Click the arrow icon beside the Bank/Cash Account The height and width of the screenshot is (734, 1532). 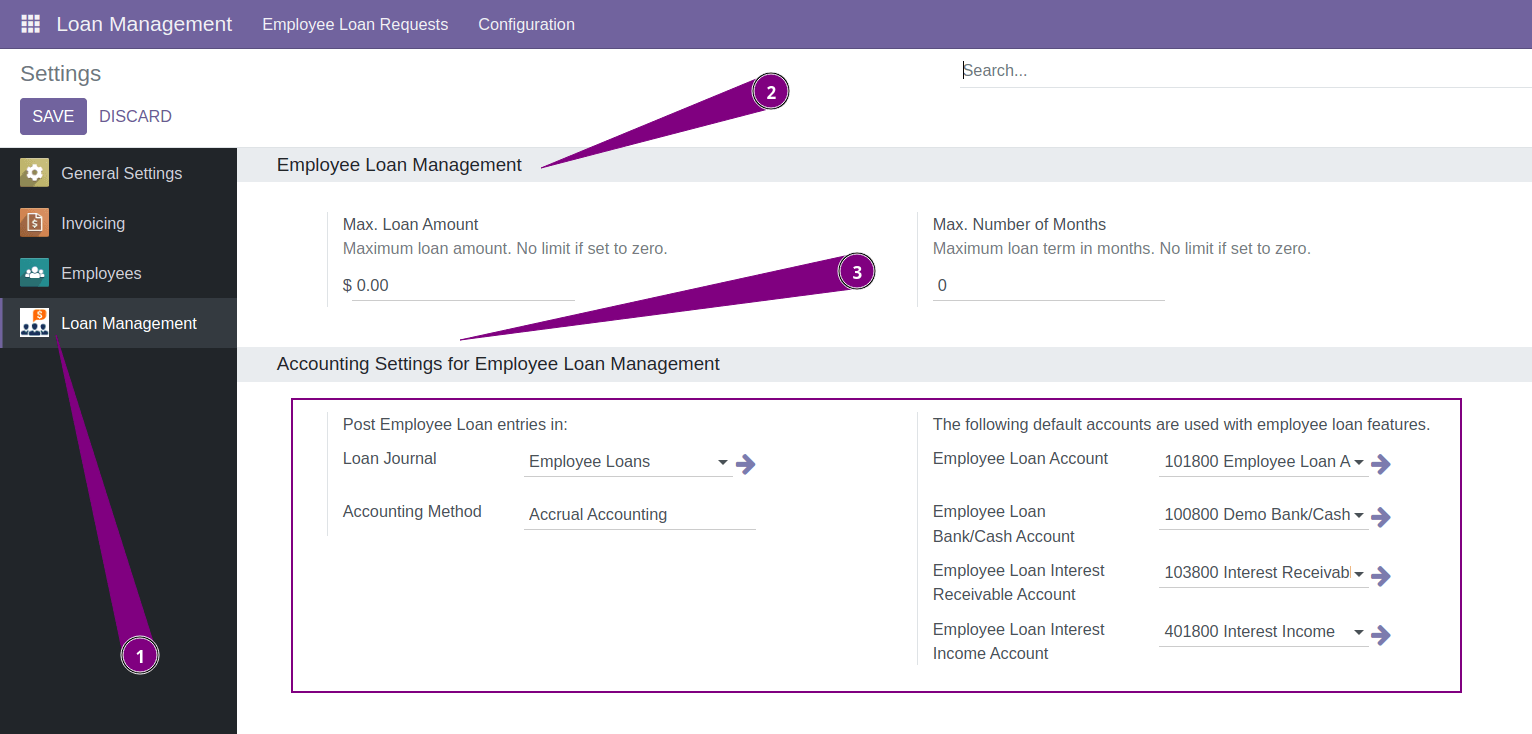[1382, 517]
